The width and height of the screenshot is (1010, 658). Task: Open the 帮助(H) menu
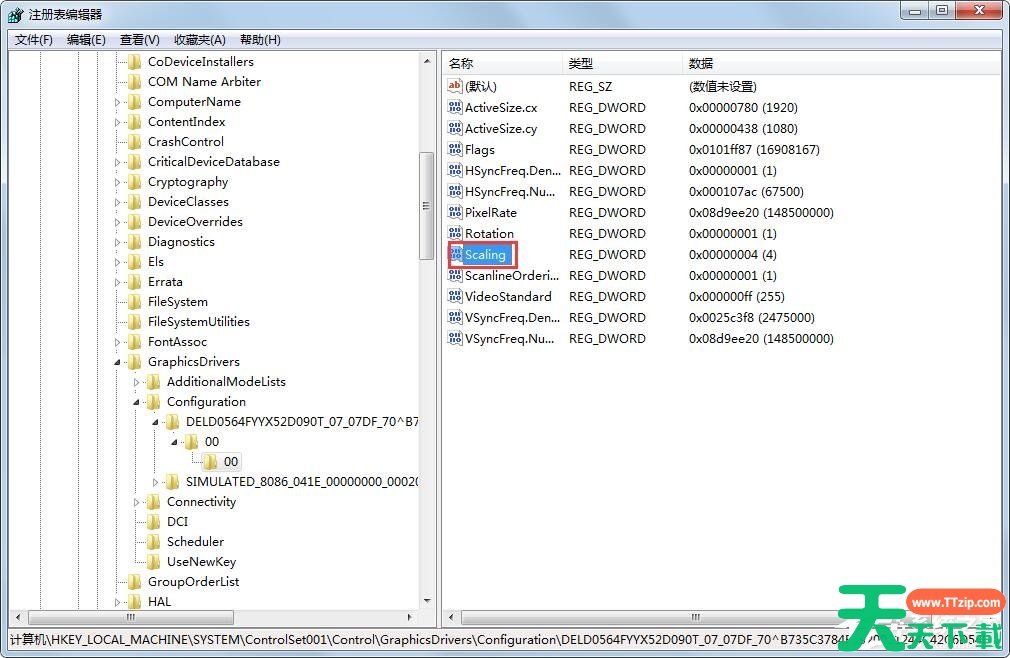(x=260, y=40)
